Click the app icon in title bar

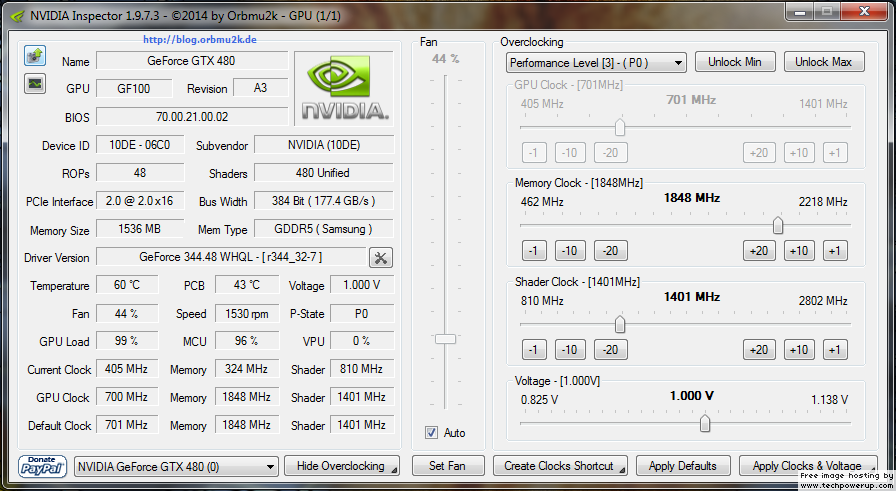click(17, 15)
